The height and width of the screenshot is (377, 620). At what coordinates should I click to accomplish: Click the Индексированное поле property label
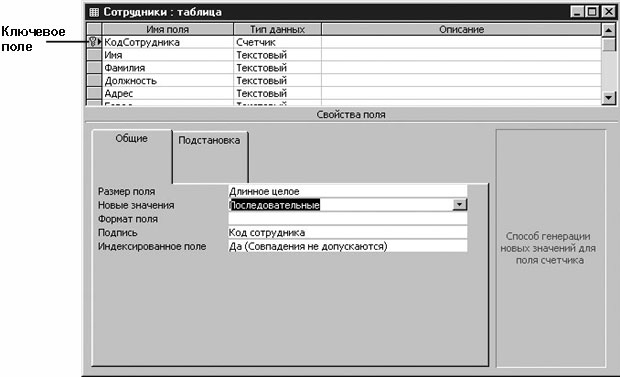[152, 246]
